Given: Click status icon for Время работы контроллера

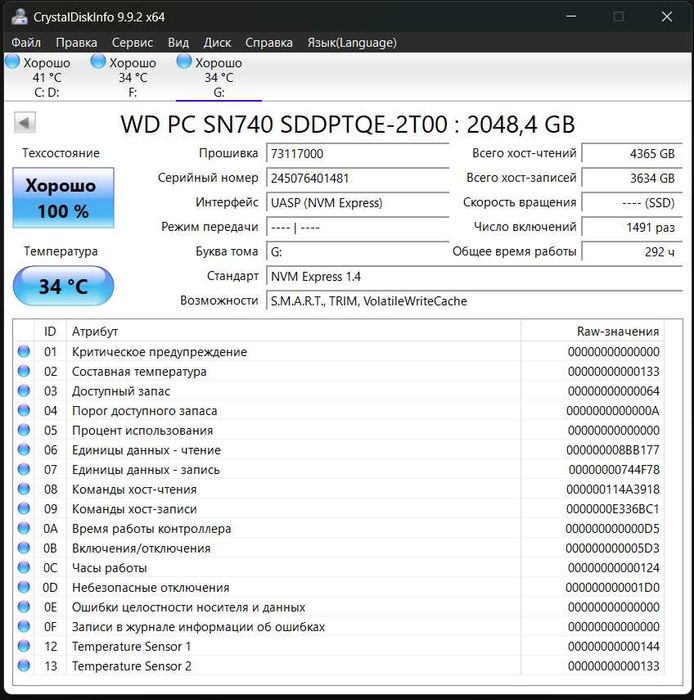Looking at the screenshot, I should [x=24, y=528].
